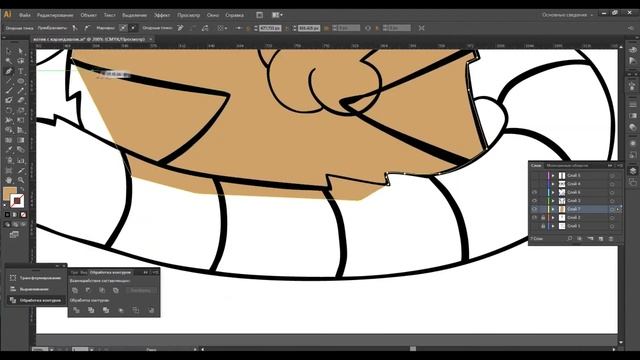
Task: Expand layer Слой 3 disclosure triangle
Action: [x=553, y=201]
